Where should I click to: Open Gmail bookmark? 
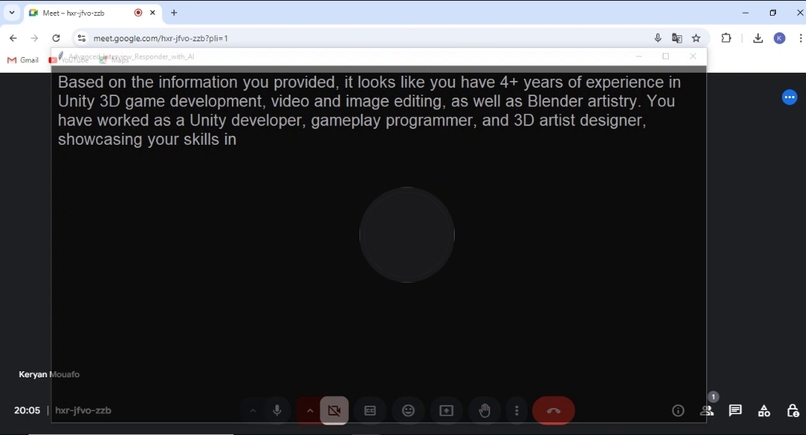tap(23, 60)
